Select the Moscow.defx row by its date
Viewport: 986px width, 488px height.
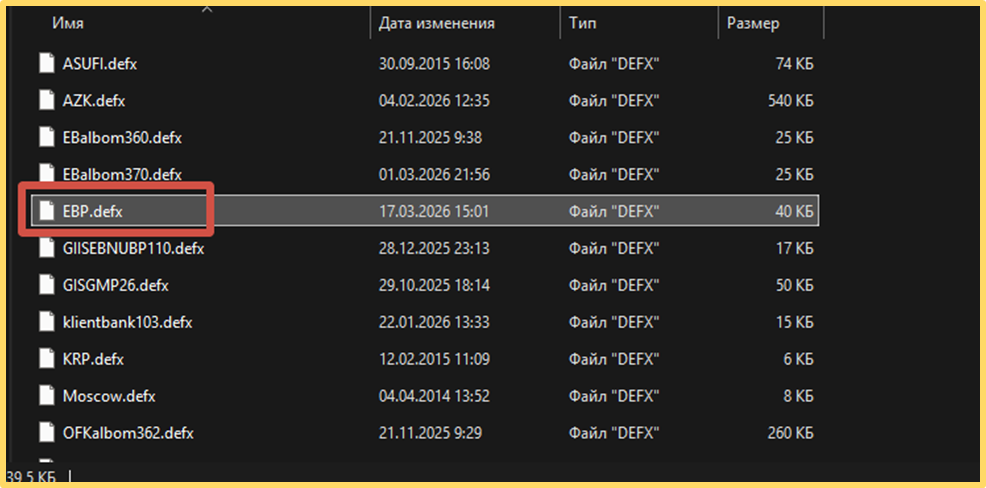[x=434, y=397]
